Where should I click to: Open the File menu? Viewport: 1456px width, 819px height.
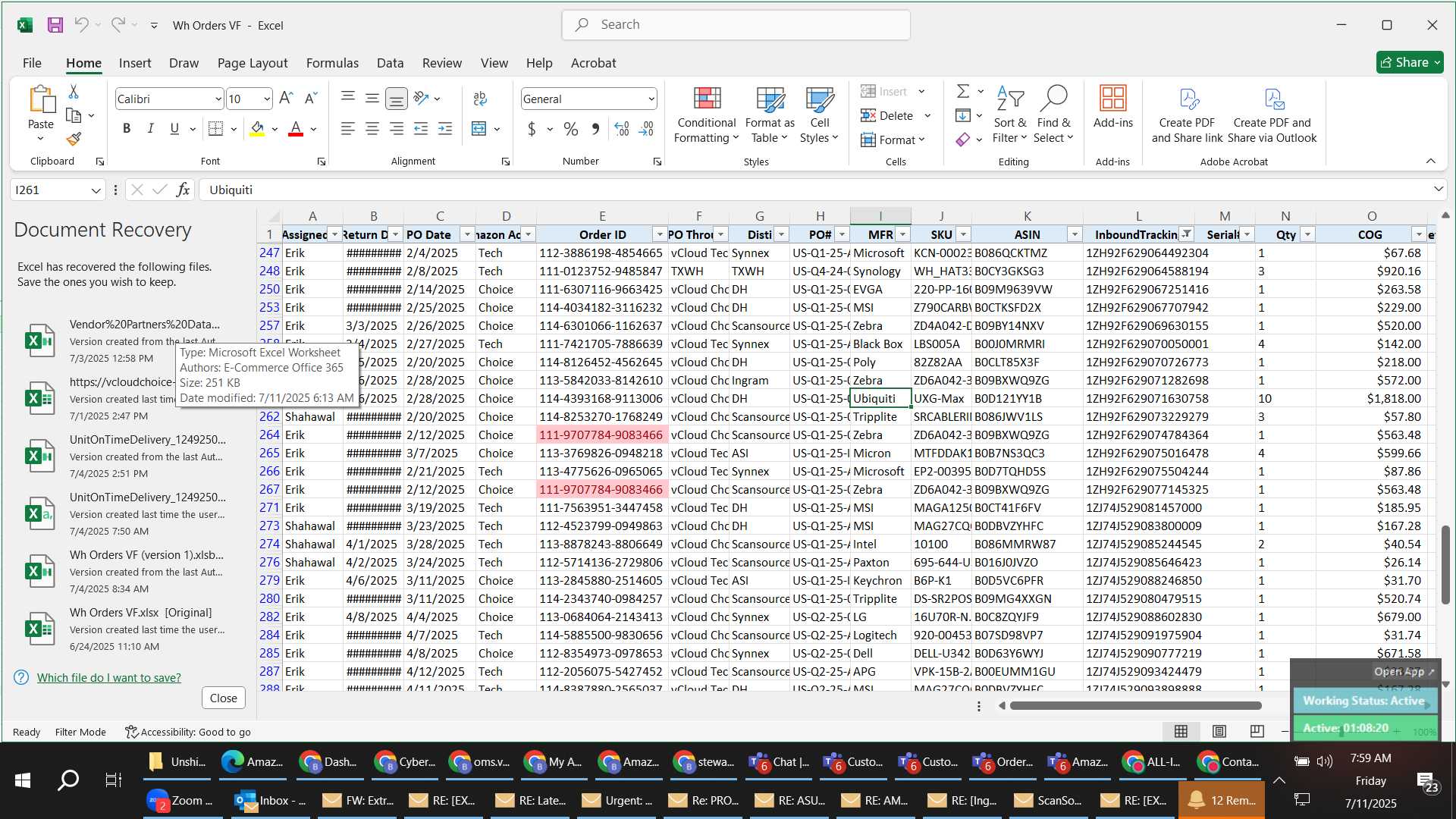tap(32, 63)
